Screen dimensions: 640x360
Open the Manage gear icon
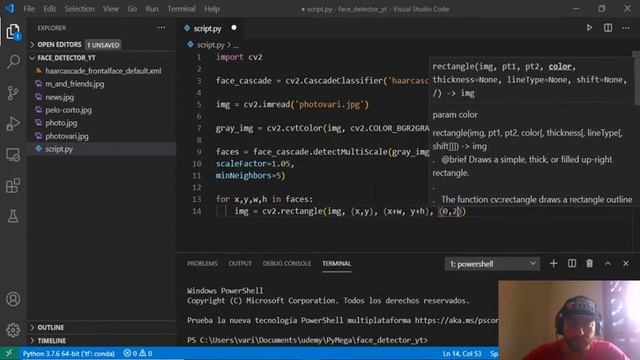click(13, 330)
